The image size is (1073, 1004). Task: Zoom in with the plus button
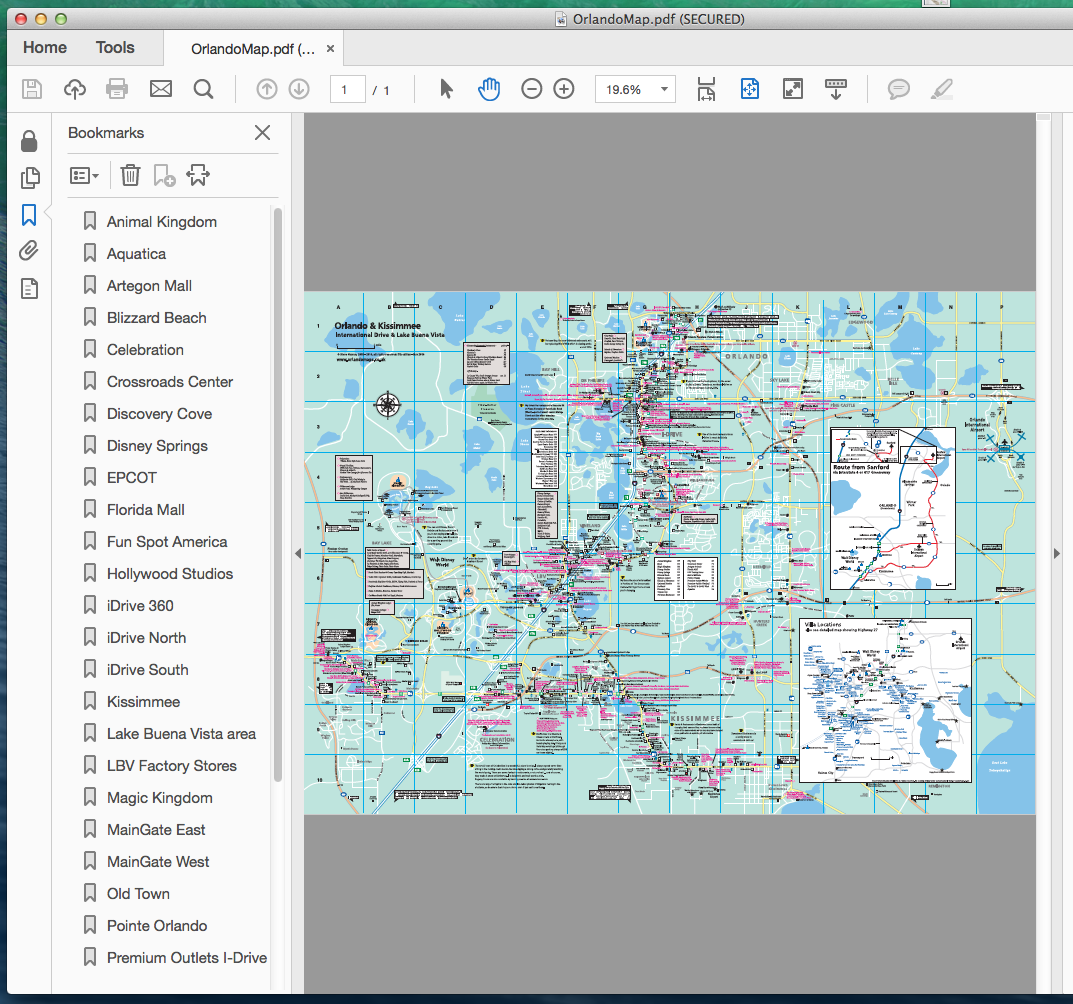(x=564, y=89)
